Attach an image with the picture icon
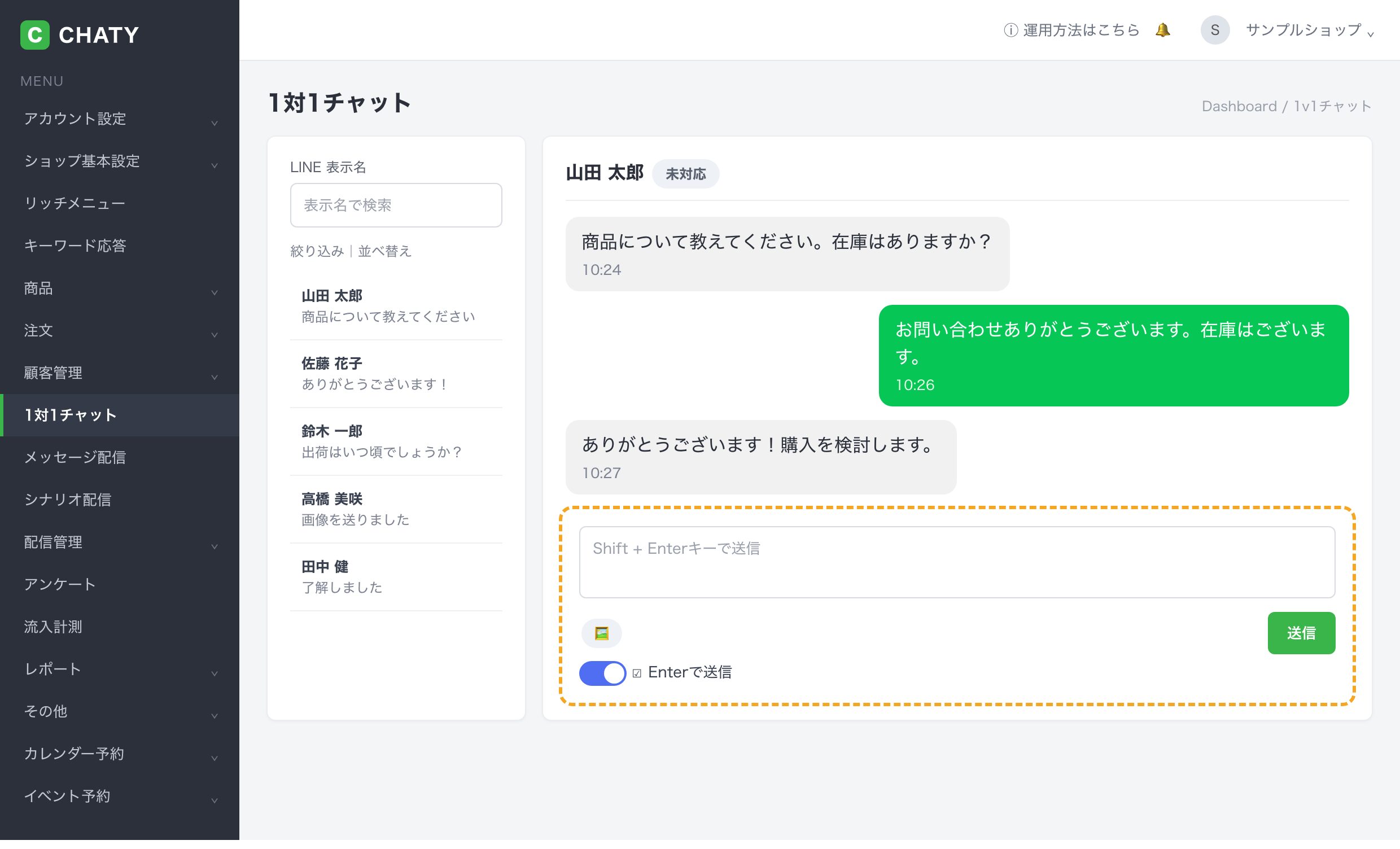 [601, 633]
